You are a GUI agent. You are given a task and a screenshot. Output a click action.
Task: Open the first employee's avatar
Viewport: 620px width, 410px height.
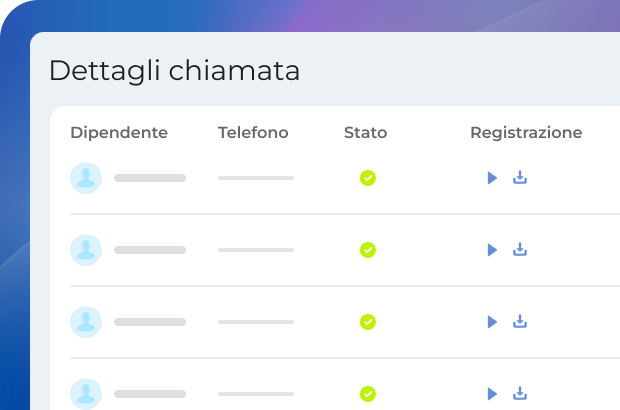pyautogui.click(x=86, y=178)
